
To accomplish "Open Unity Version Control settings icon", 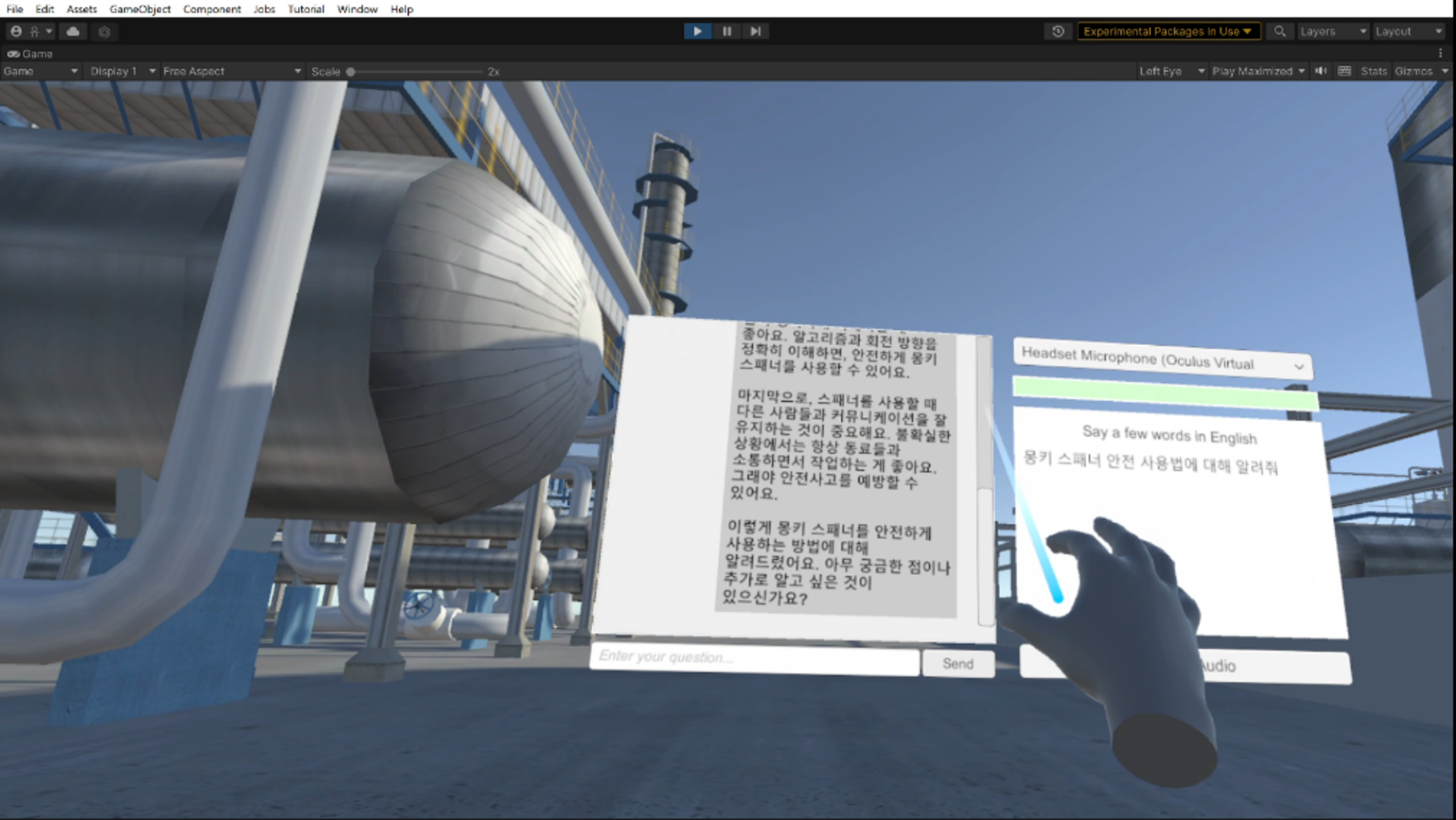I will pyautogui.click(x=105, y=31).
